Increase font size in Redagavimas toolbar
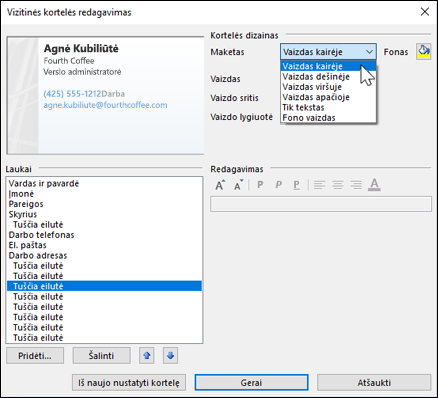This screenshot has height=398, width=438. (x=220, y=185)
